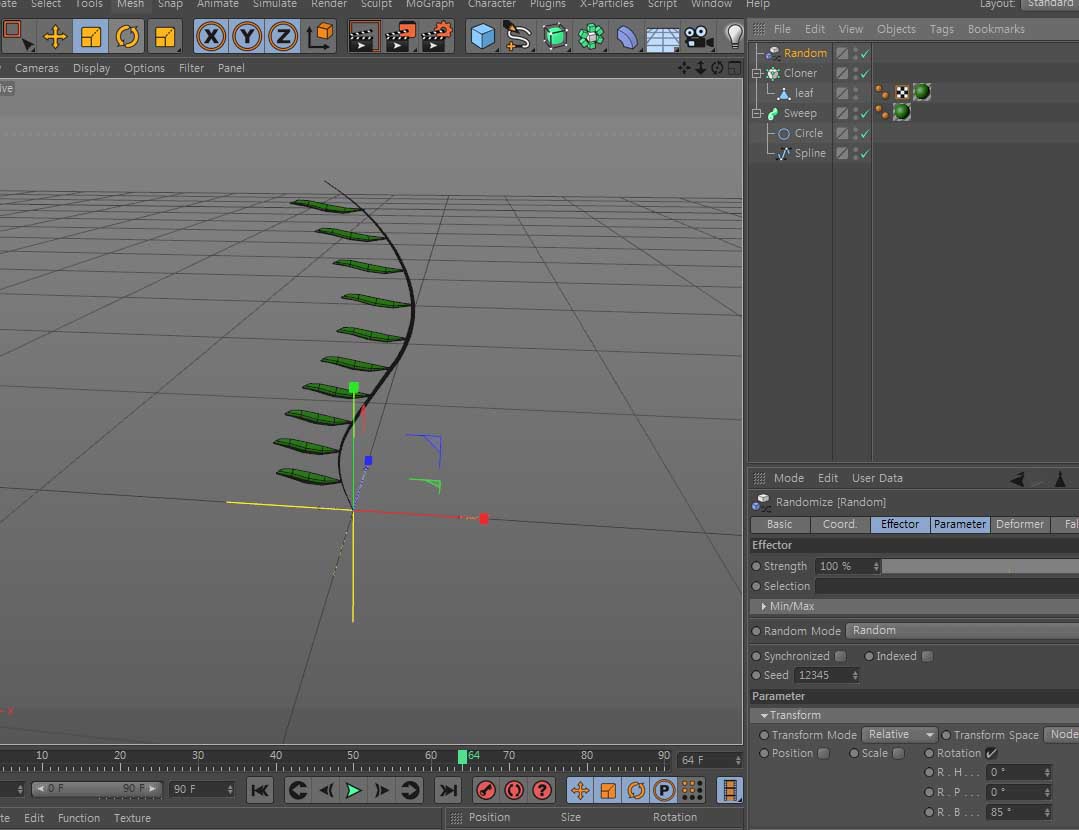Viewport: 1079px width, 830px height.
Task: Click the Camera object icon
Action: (698, 38)
